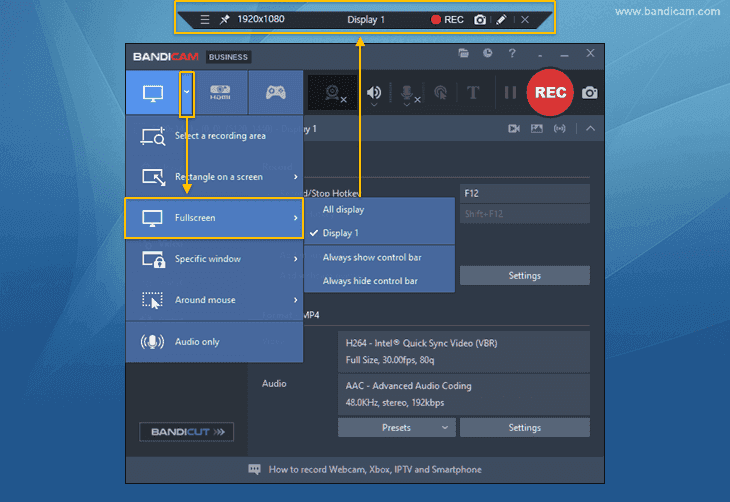The height and width of the screenshot is (502, 730).
Task: Select screen recording mode monitor icon
Action: [x=153, y=93]
